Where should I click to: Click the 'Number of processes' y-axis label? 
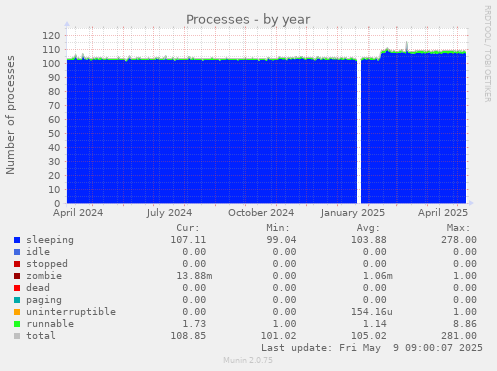[10, 115]
